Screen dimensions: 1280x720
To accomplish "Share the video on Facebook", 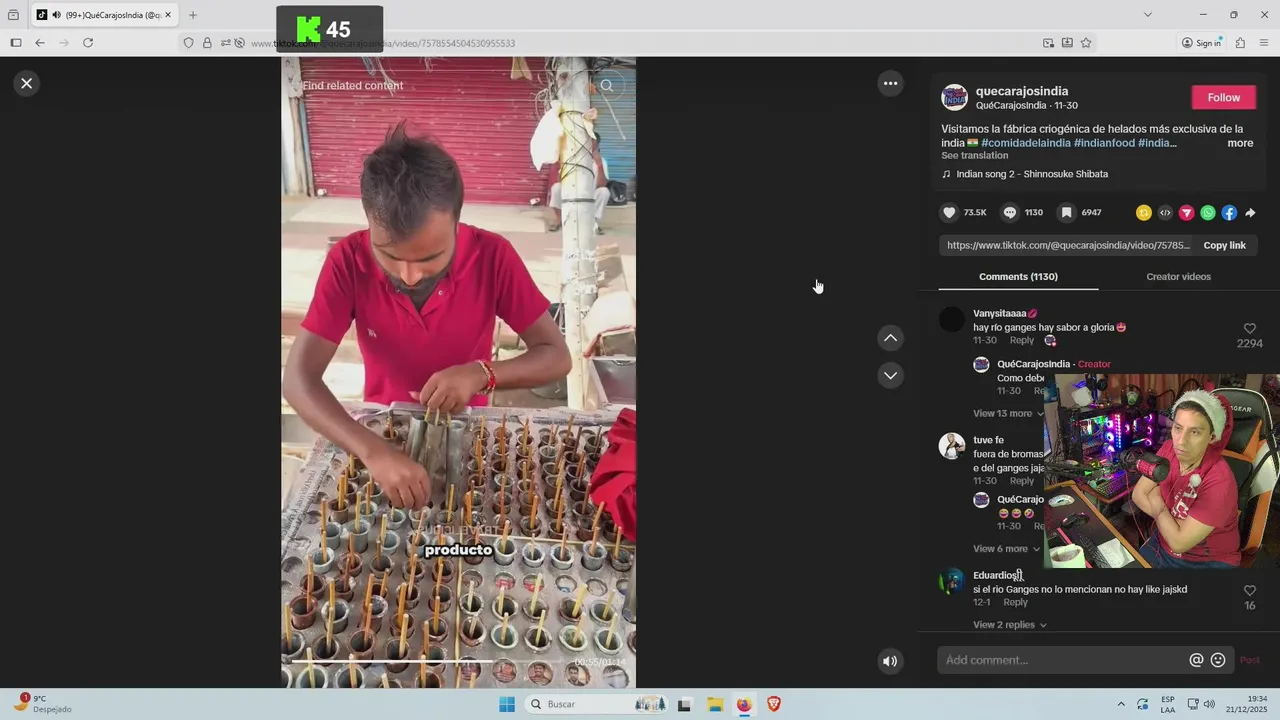I will coord(1229,213).
